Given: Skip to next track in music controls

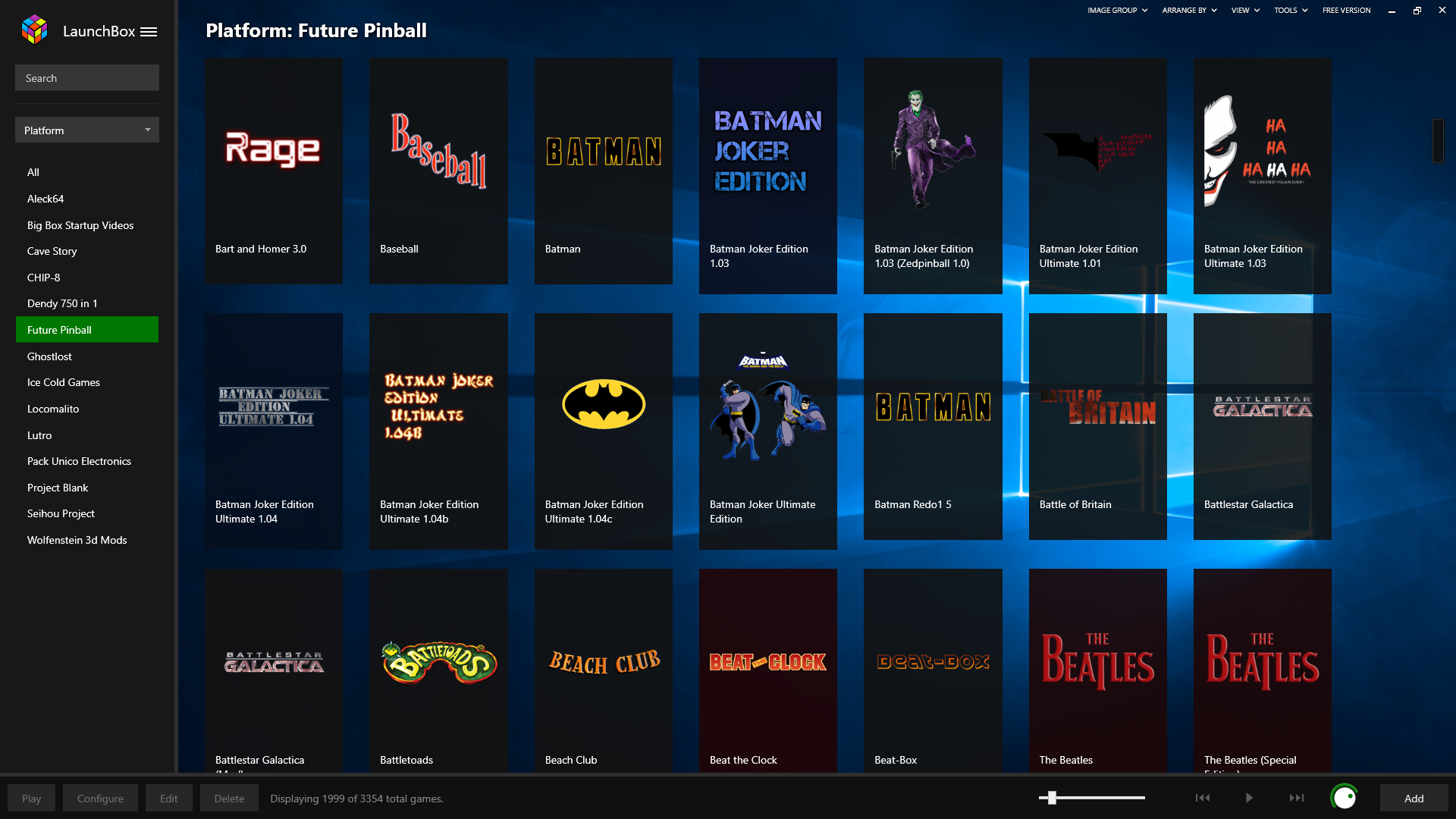Looking at the screenshot, I should click(x=1297, y=798).
